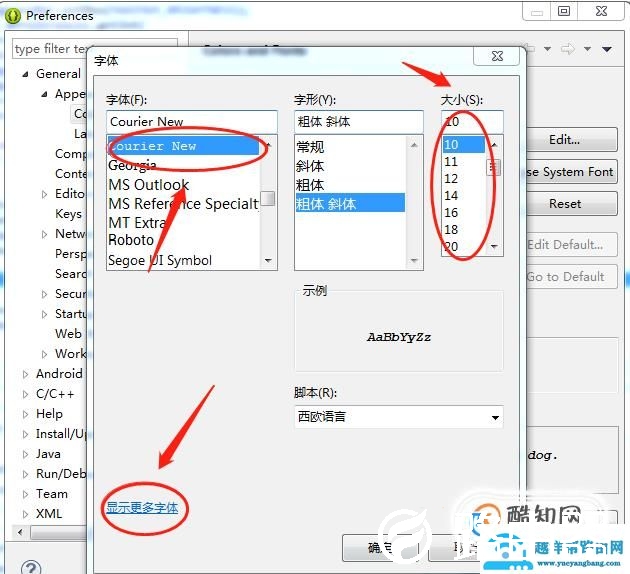Click the forward navigation arrow in Preferences
630x574 pixels.
pos(568,49)
